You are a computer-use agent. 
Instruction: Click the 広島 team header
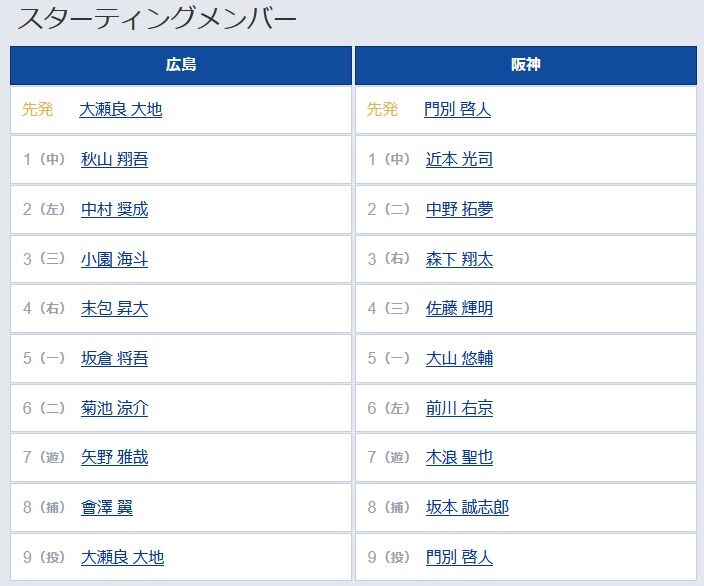[x=181, y=65]
